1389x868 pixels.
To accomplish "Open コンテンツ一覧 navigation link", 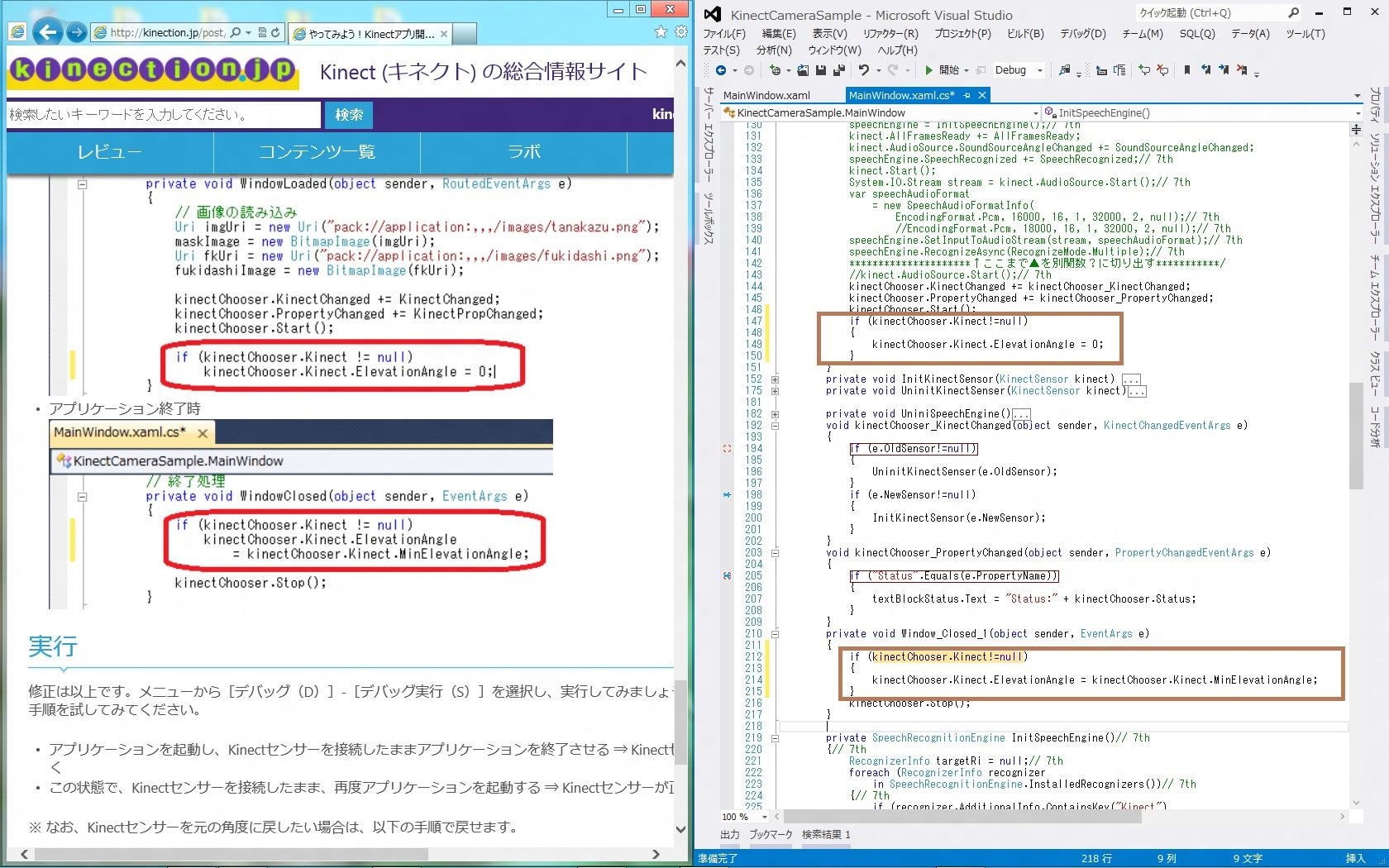I will tap(317, 152).
